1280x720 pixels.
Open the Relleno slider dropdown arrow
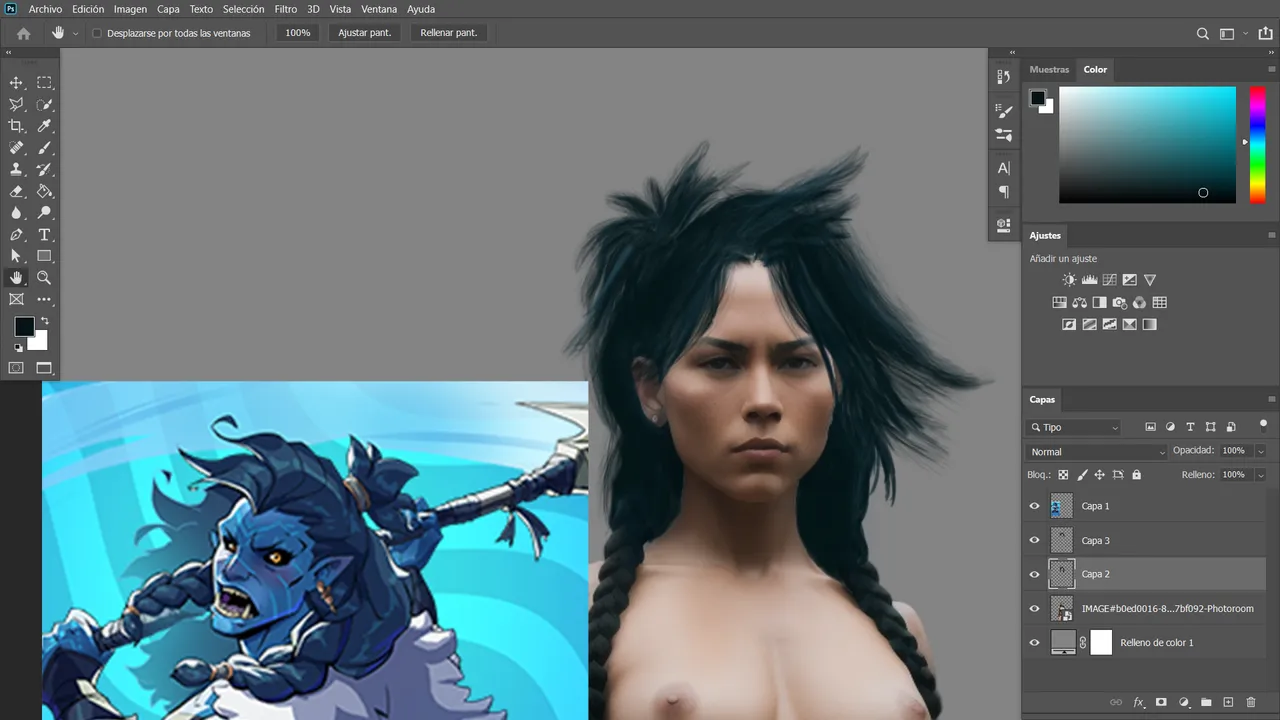(1260, 475)
